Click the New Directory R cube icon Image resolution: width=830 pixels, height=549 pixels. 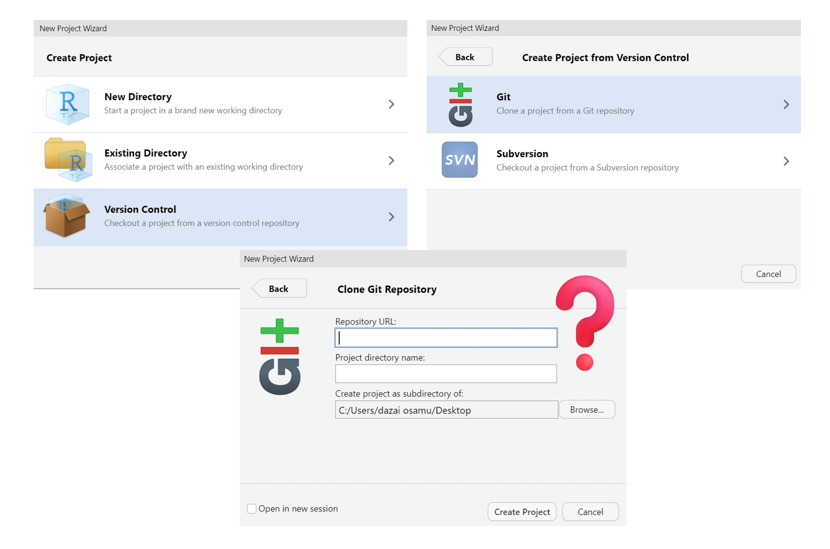[x=67, y=104]
